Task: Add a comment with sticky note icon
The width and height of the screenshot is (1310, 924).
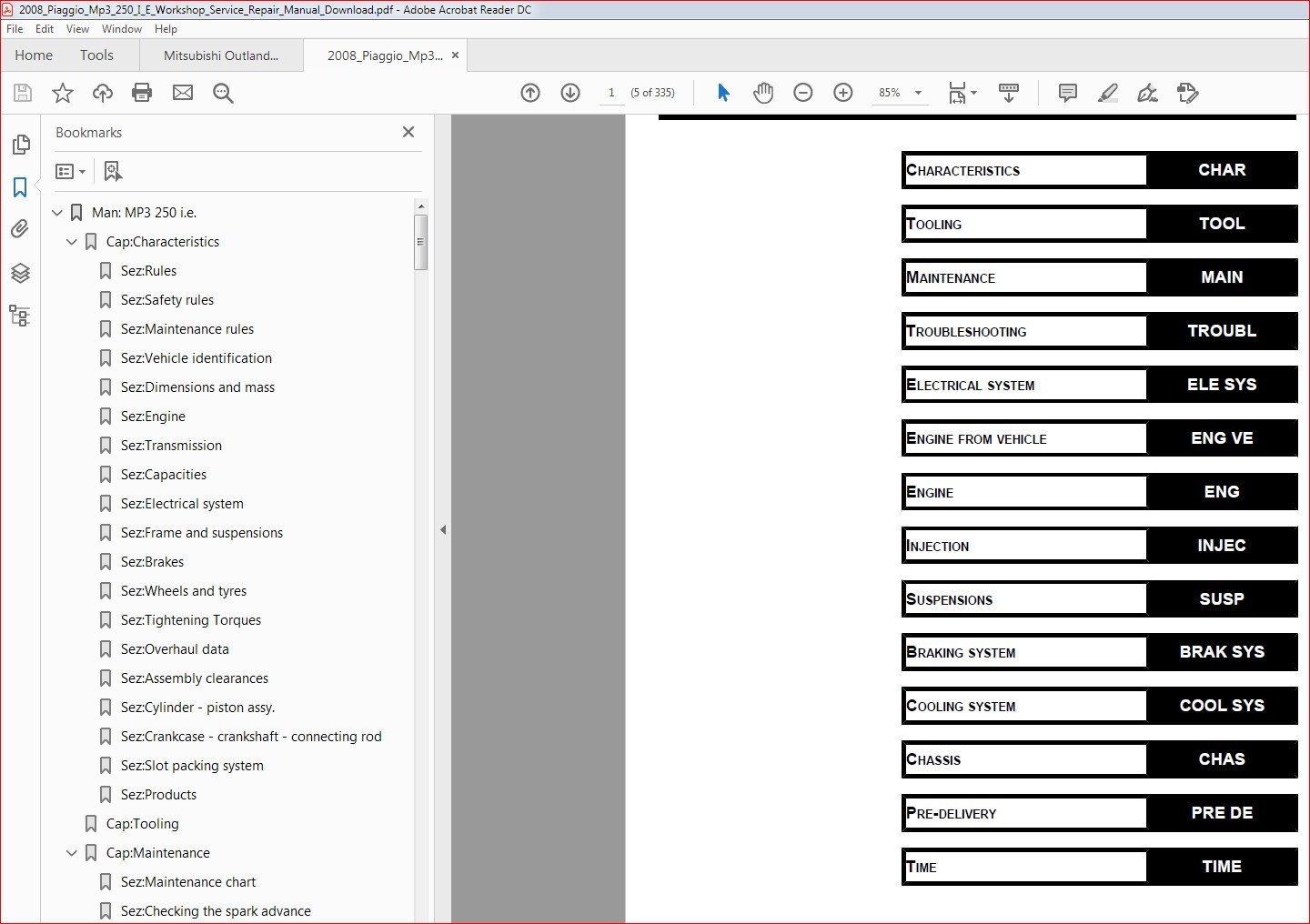Action: tap(1068, 93)
